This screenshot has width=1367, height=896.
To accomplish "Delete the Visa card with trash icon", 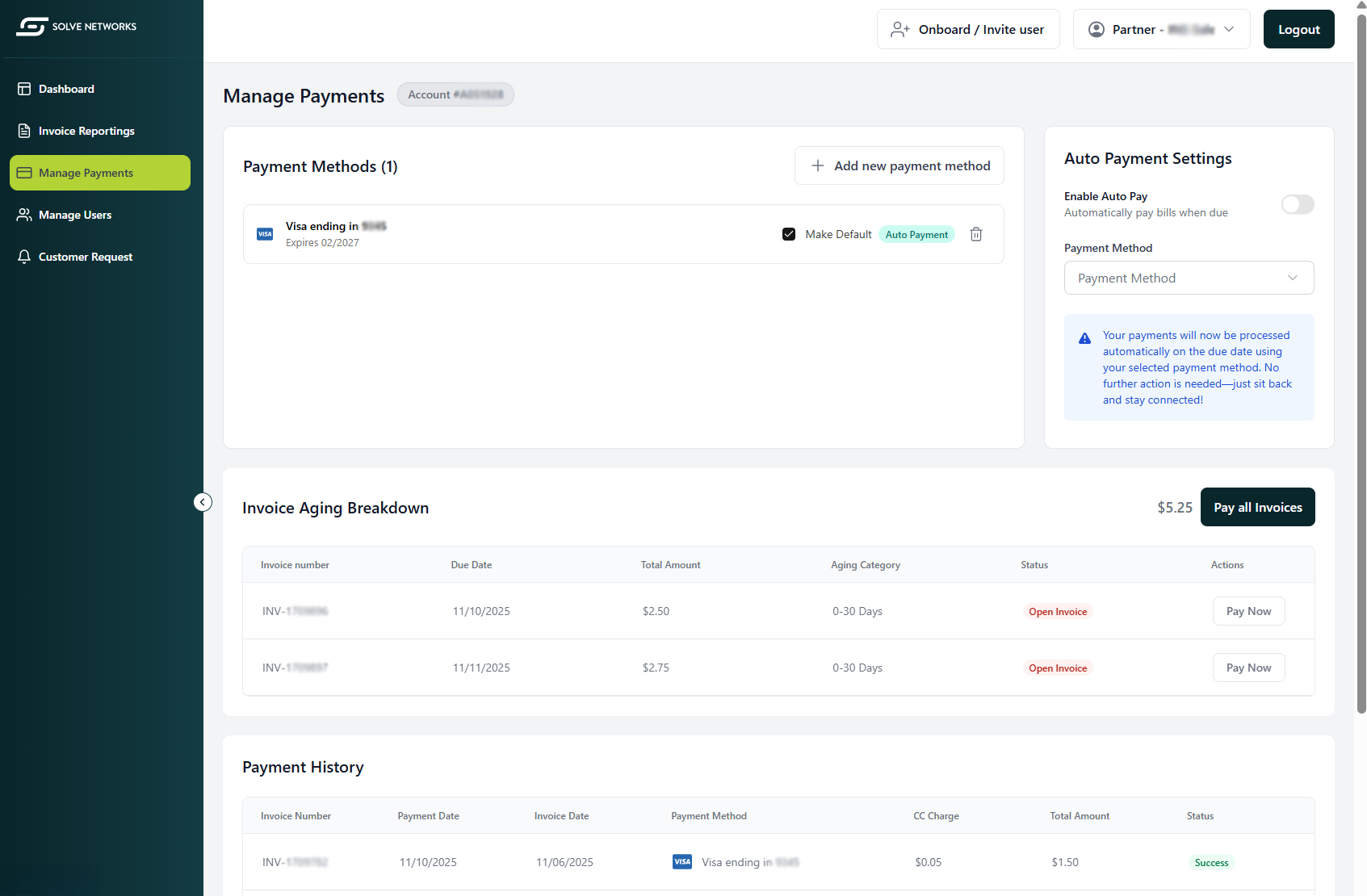I will tap(976, 234).
